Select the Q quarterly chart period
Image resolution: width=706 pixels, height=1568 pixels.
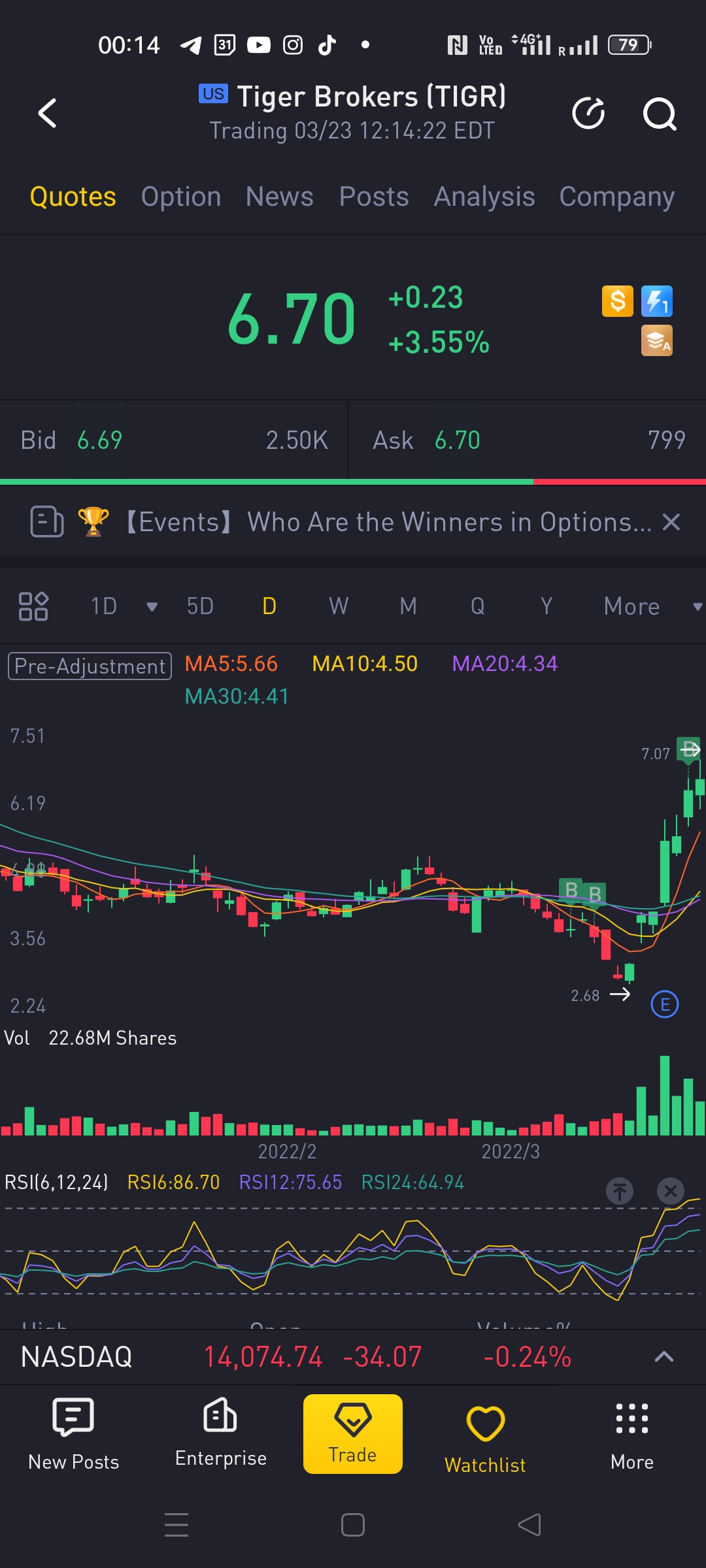click(478, 606)
